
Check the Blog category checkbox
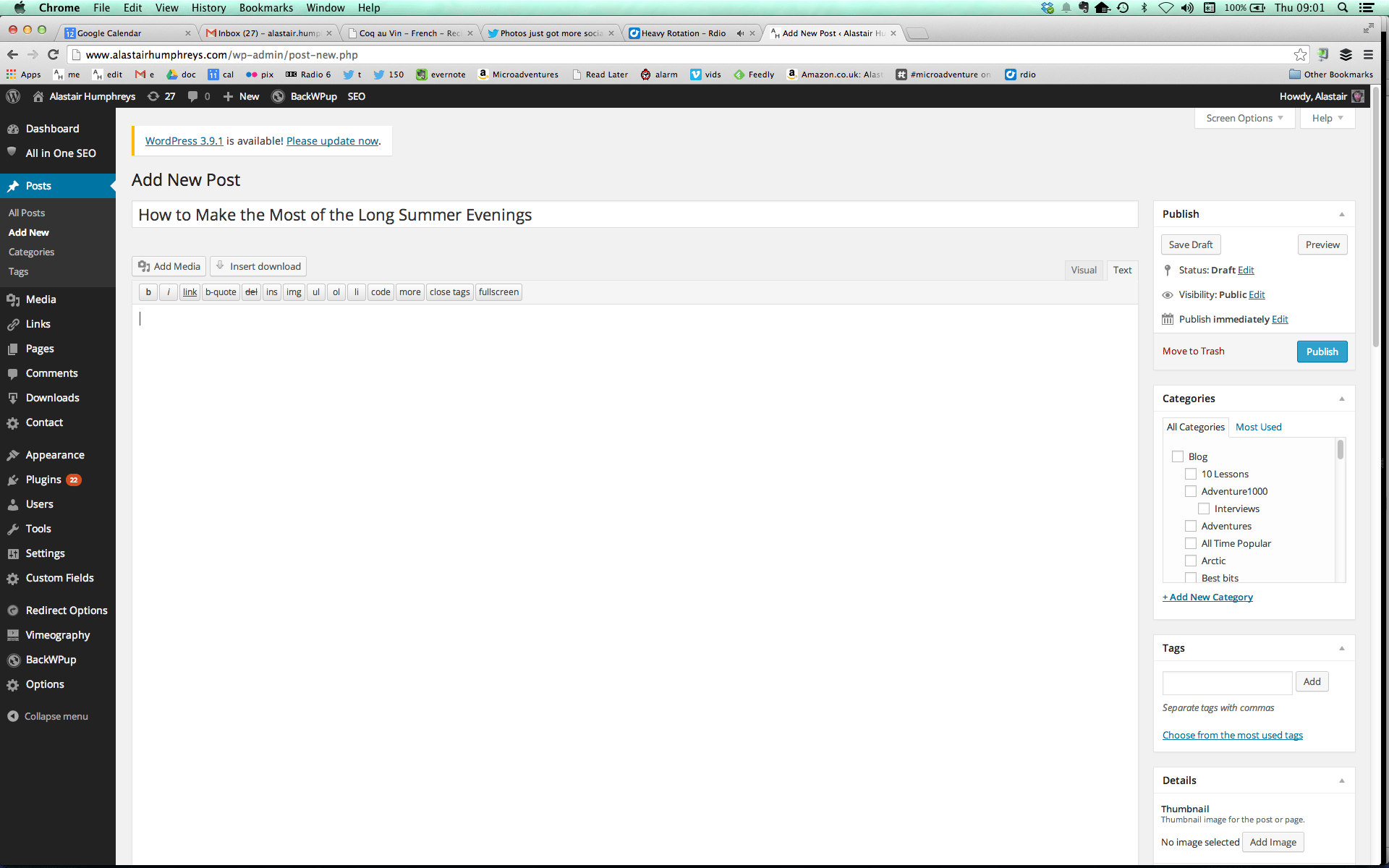click(1178, 456)
